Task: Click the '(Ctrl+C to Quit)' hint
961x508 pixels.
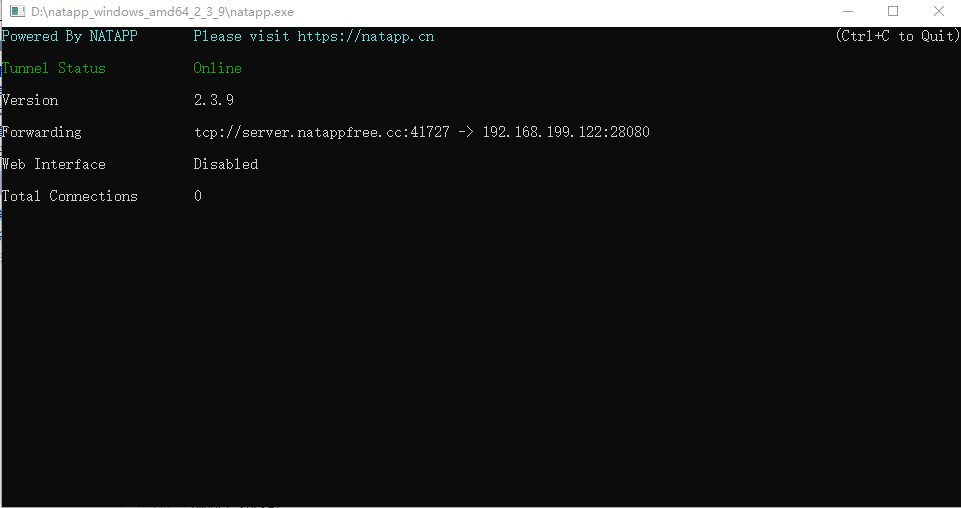Action: click(897, 36)
